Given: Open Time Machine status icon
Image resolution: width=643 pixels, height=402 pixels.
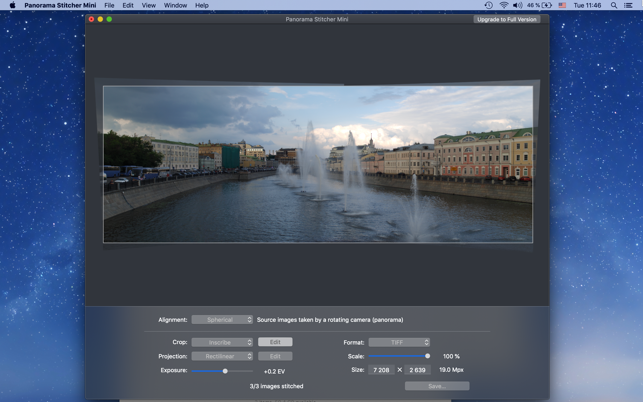Looking at the screenshot, I should [x=488, y=5].
